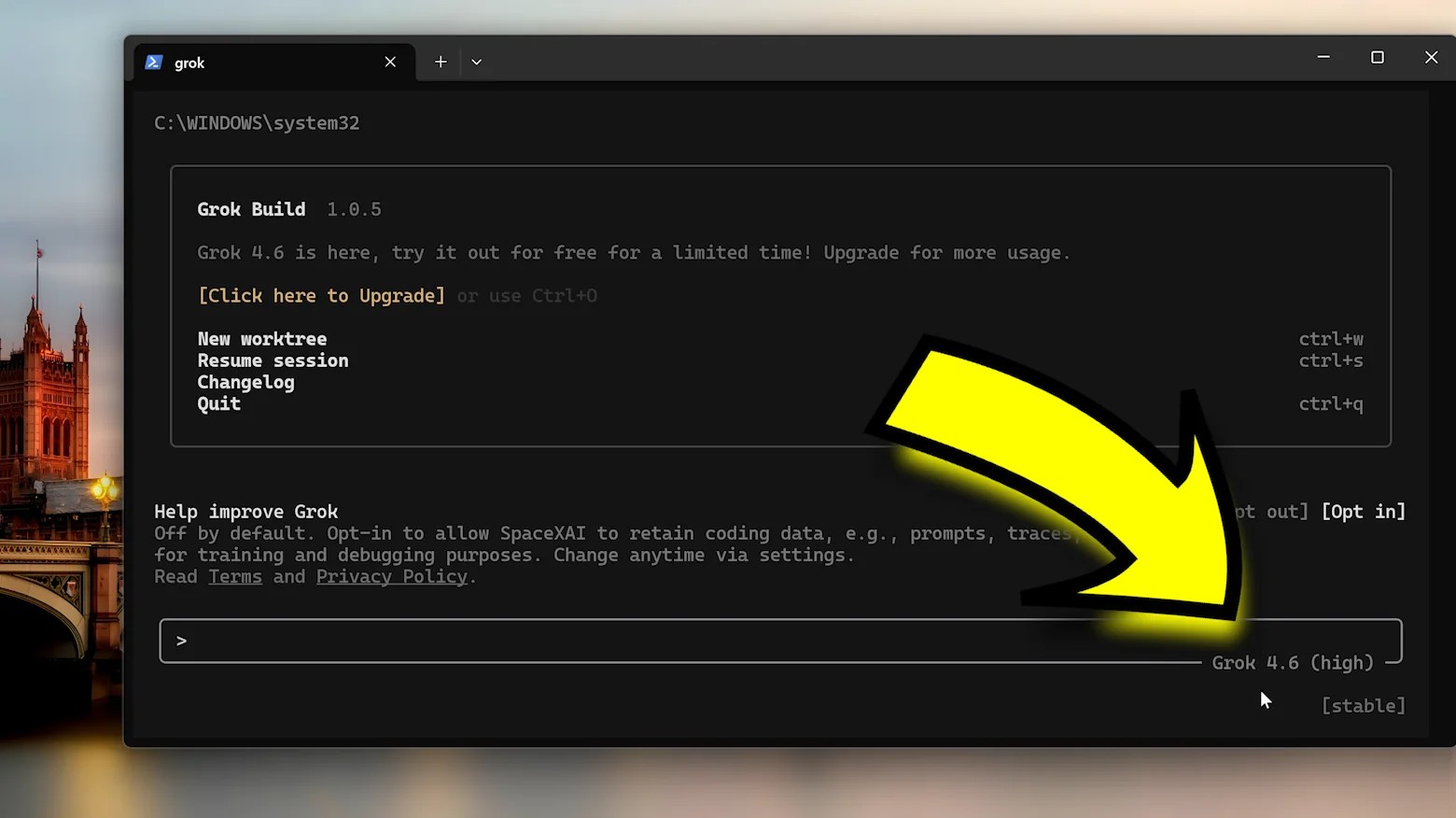The width and height of the screenshot is (1456, 818).
Task: Close the terminal window
Action: (x=1431, y=57)
